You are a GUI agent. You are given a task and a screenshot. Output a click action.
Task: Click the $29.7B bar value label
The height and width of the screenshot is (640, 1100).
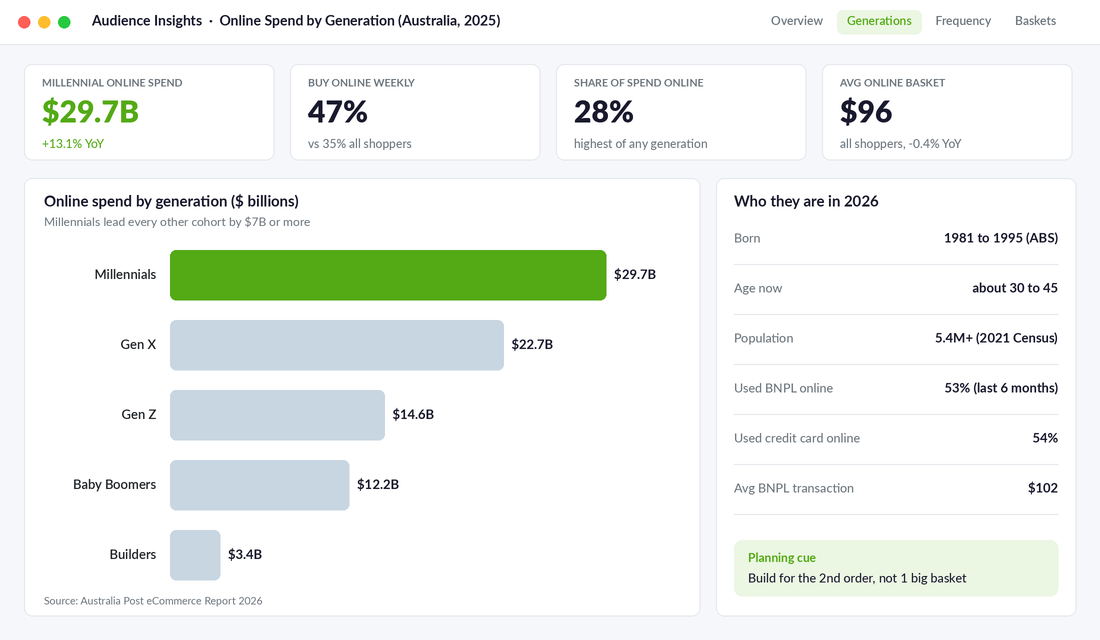[635, 274]
